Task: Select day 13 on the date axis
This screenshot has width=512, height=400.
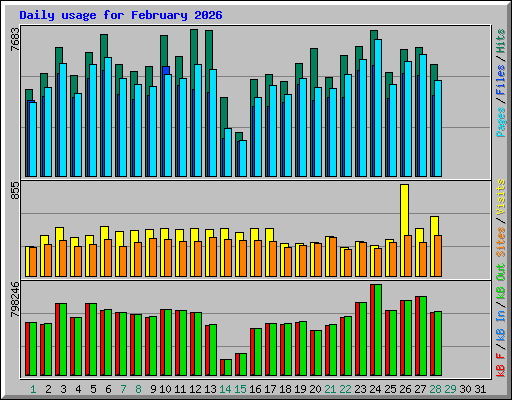Action: (x=210, y=389)
